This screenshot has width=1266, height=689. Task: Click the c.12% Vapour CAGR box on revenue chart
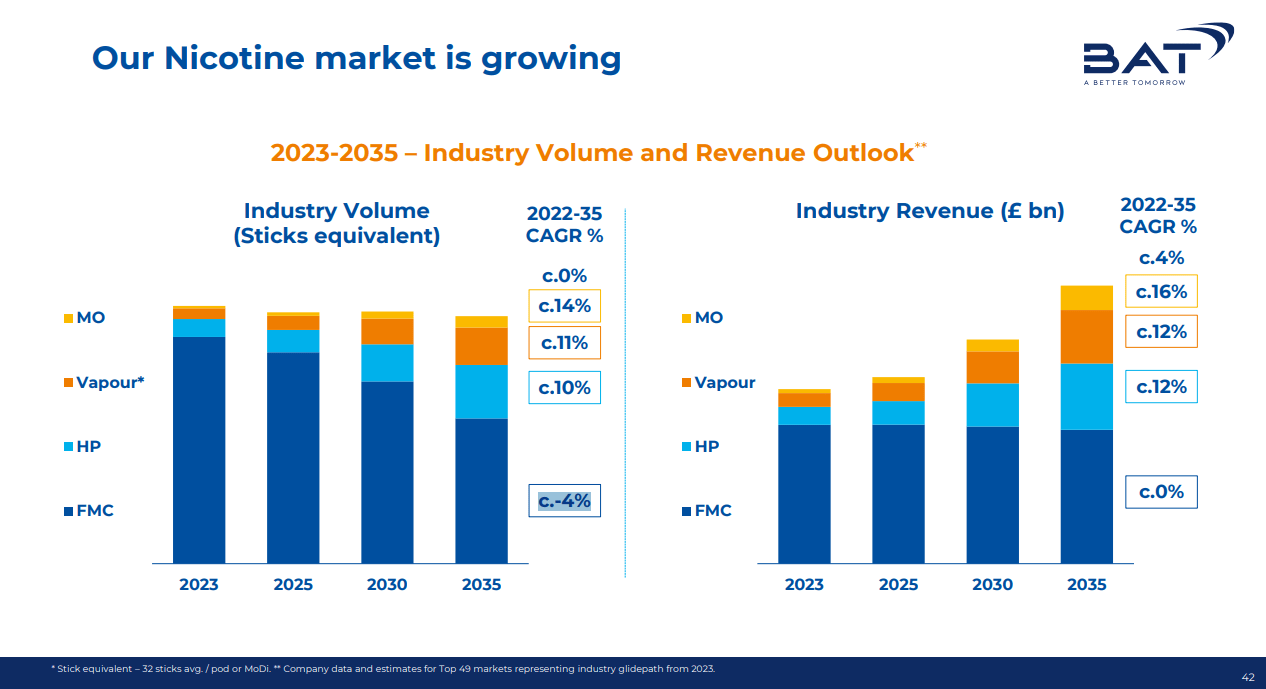pos(1161,331)
